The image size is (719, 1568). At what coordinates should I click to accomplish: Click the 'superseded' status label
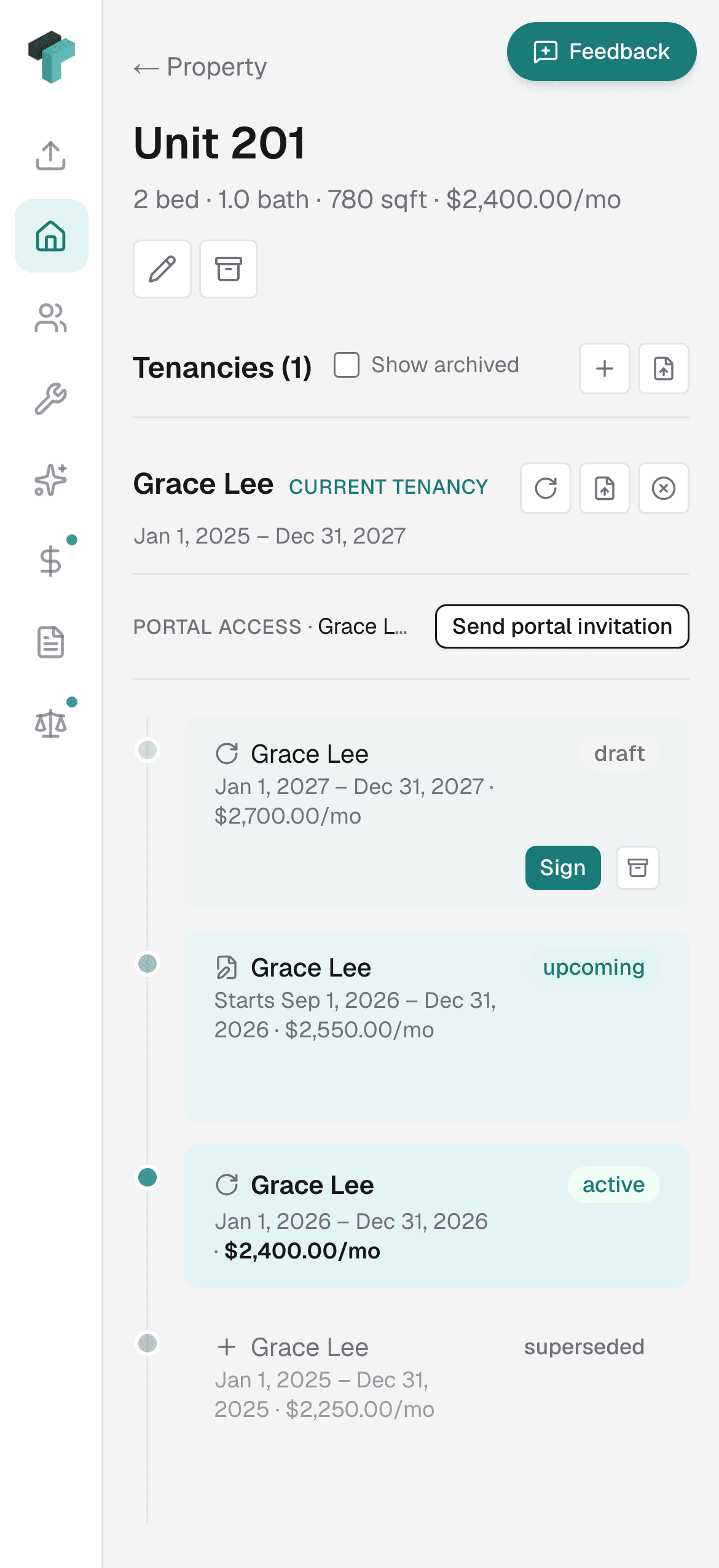tap(584, 1347)
